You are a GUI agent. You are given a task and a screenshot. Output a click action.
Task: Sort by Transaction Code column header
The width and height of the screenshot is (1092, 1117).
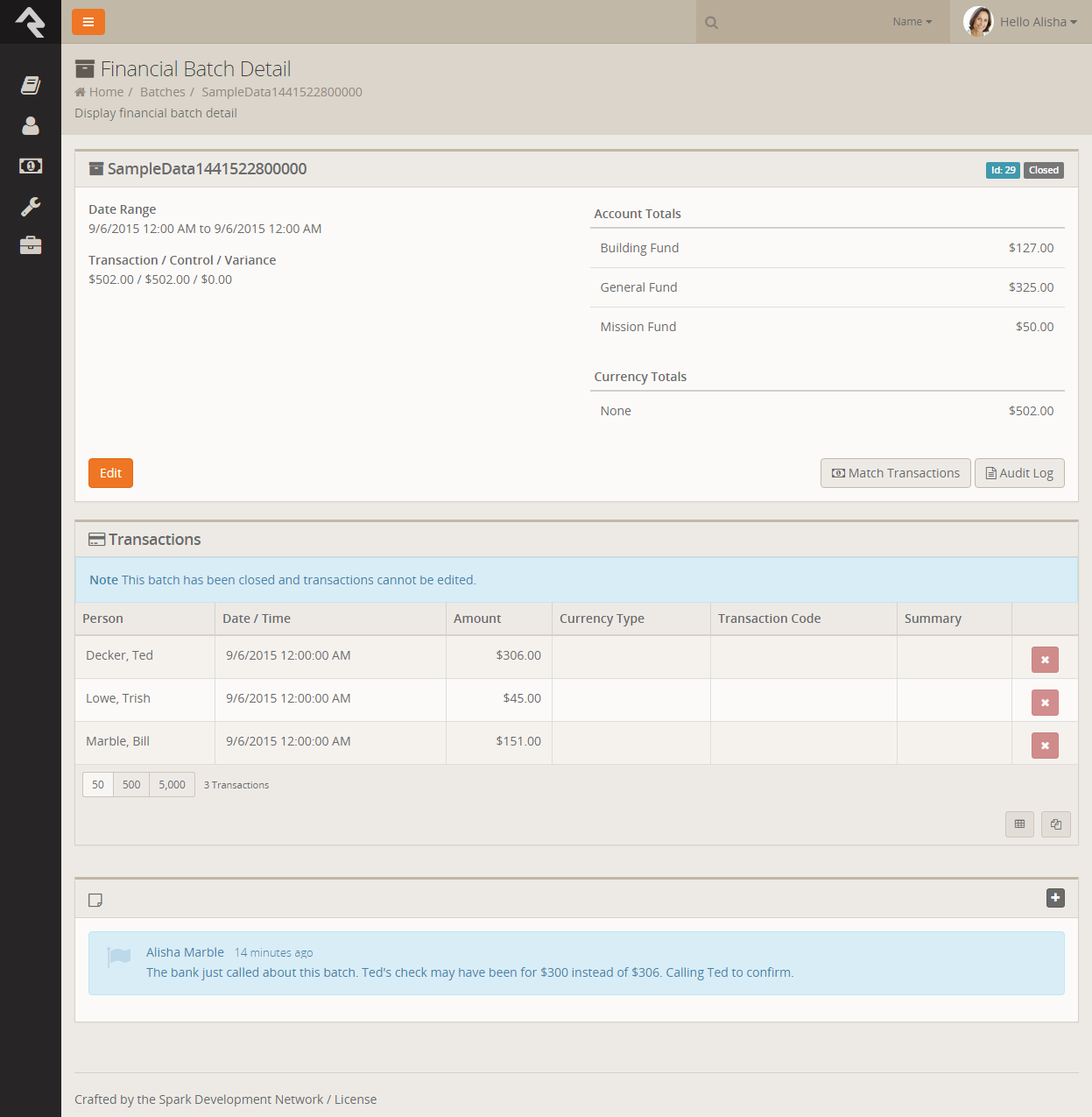[769, 619]
